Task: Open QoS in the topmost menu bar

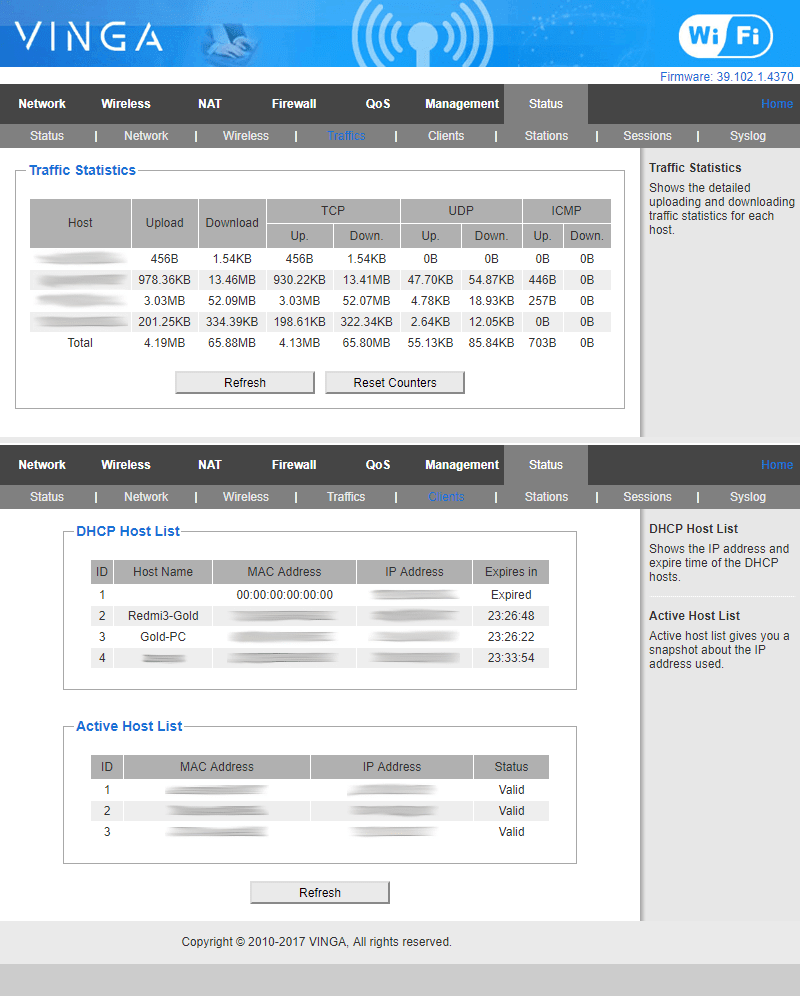Action: [378, 104]
